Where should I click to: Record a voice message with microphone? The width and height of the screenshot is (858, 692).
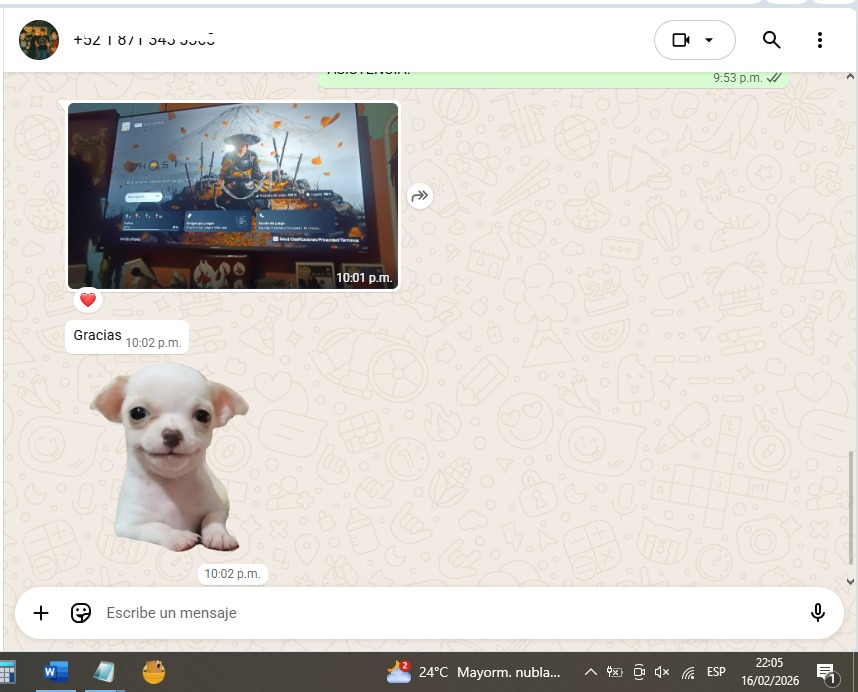pyautogui.click(x=818, y=613)
